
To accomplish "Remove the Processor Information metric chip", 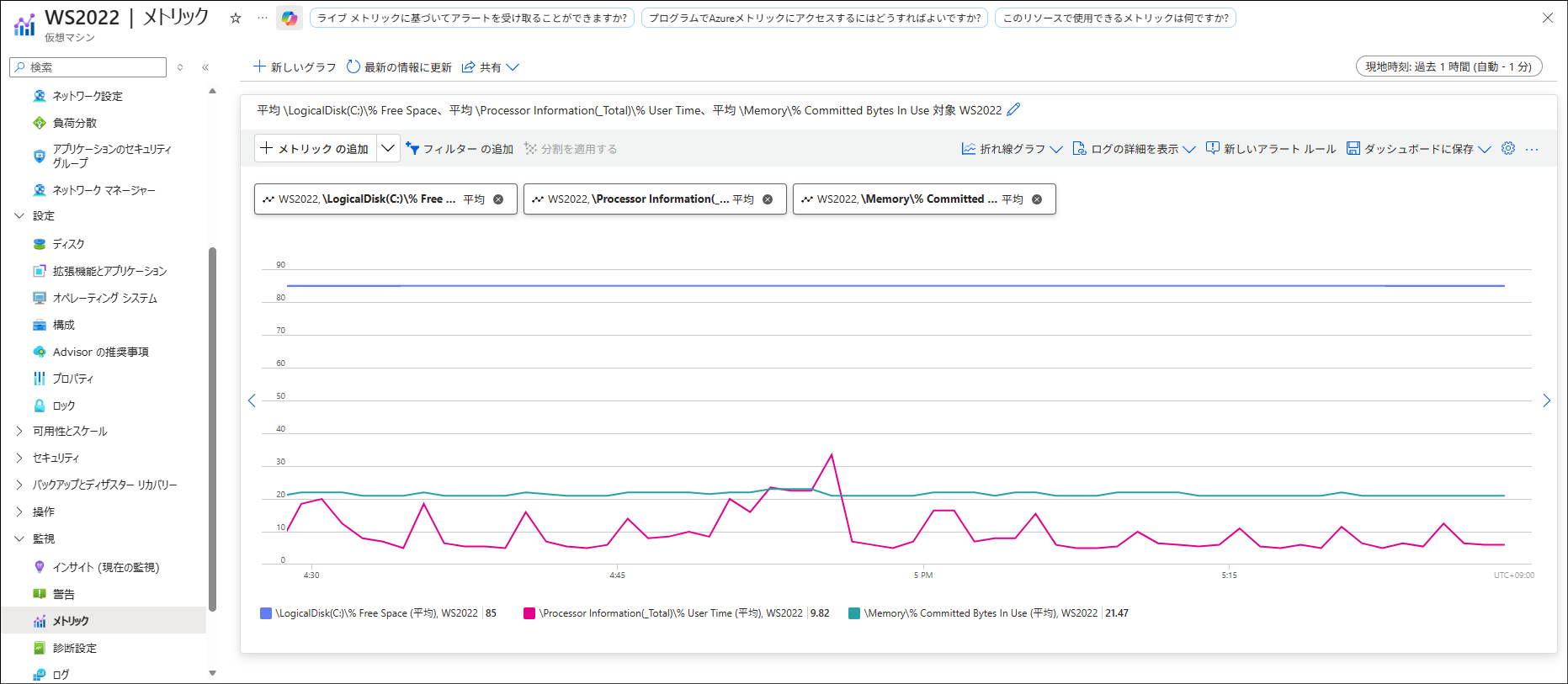I will (768, 199).
